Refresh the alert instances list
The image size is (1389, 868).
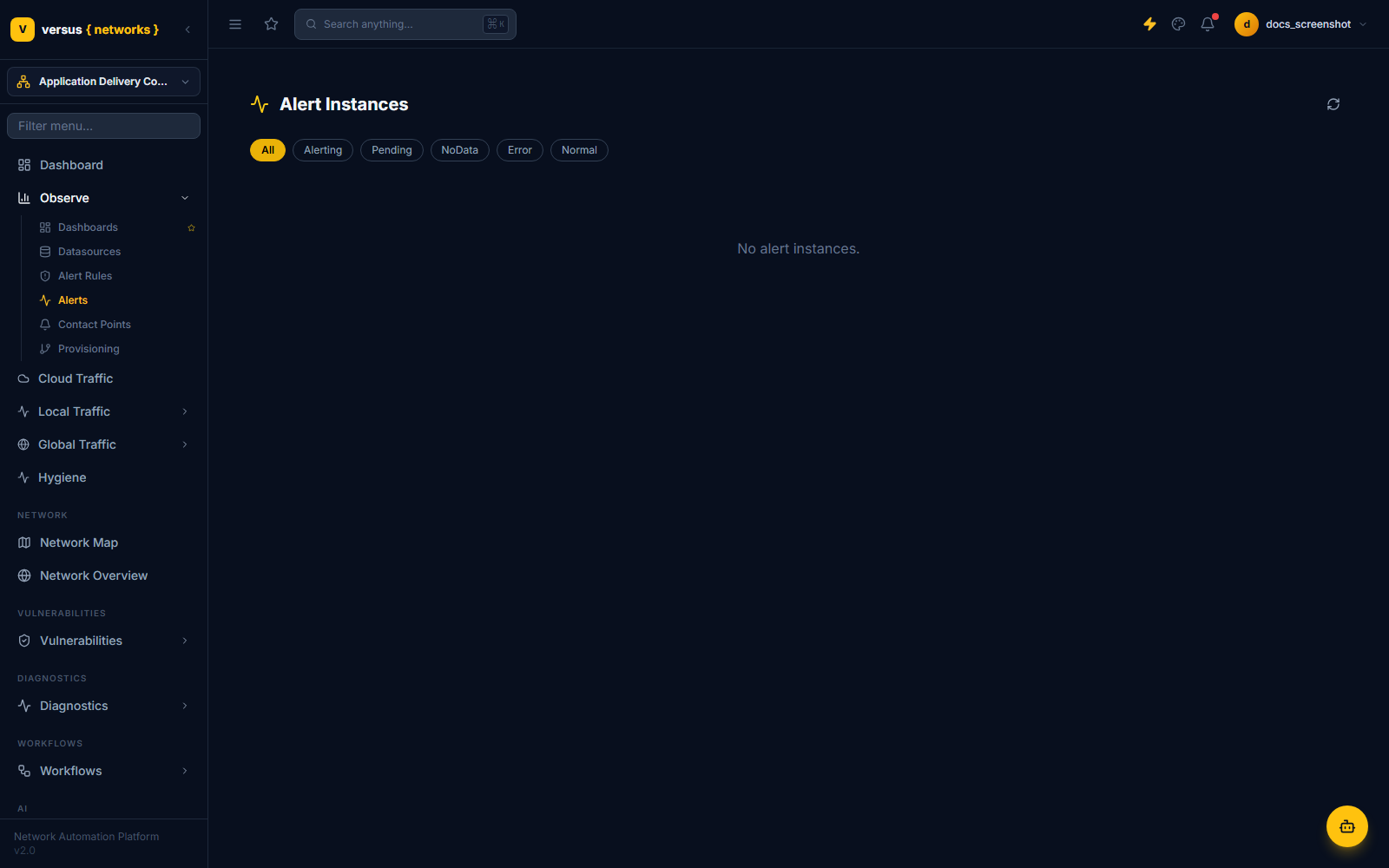click(x=1333, y=104)
